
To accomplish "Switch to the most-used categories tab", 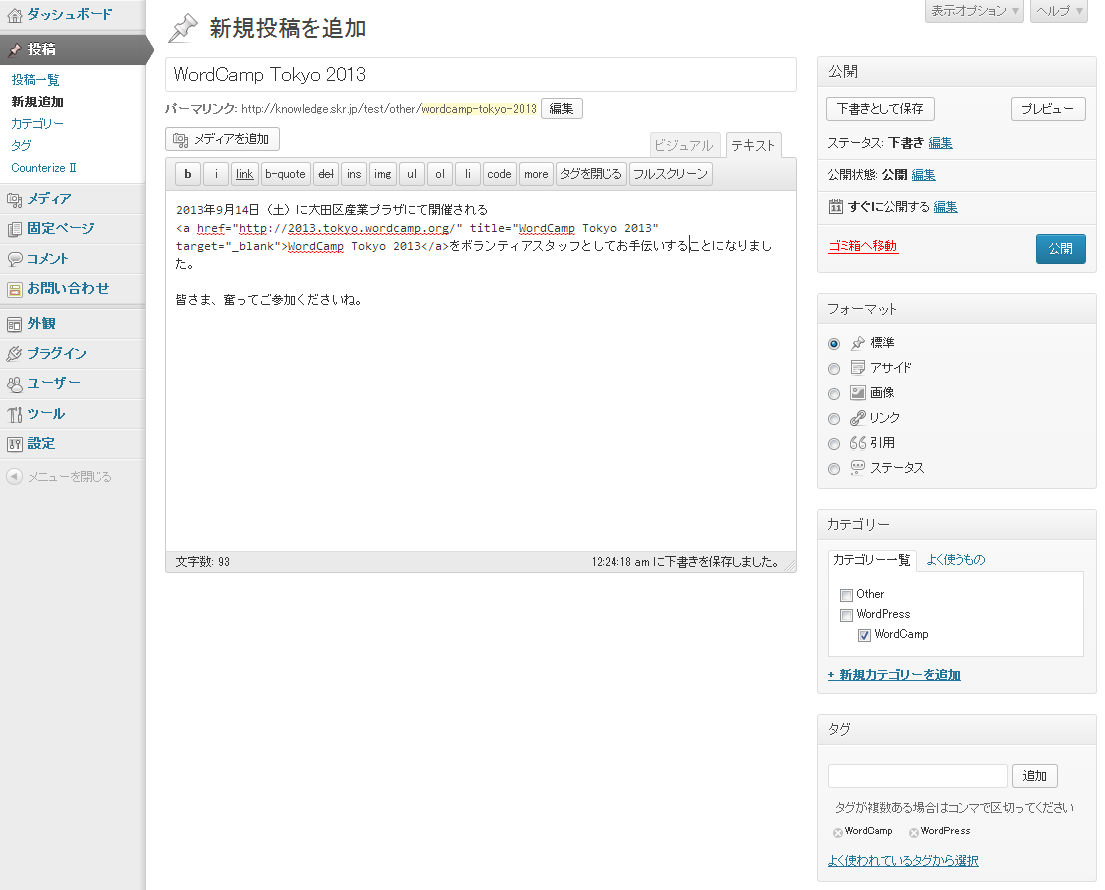I will pos(955,560).
